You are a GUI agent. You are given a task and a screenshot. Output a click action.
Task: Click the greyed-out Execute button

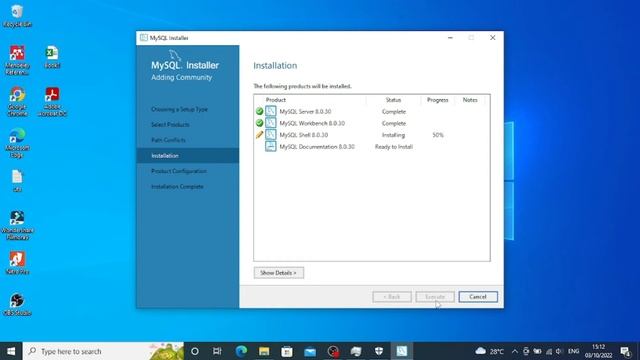coord(435,297)
